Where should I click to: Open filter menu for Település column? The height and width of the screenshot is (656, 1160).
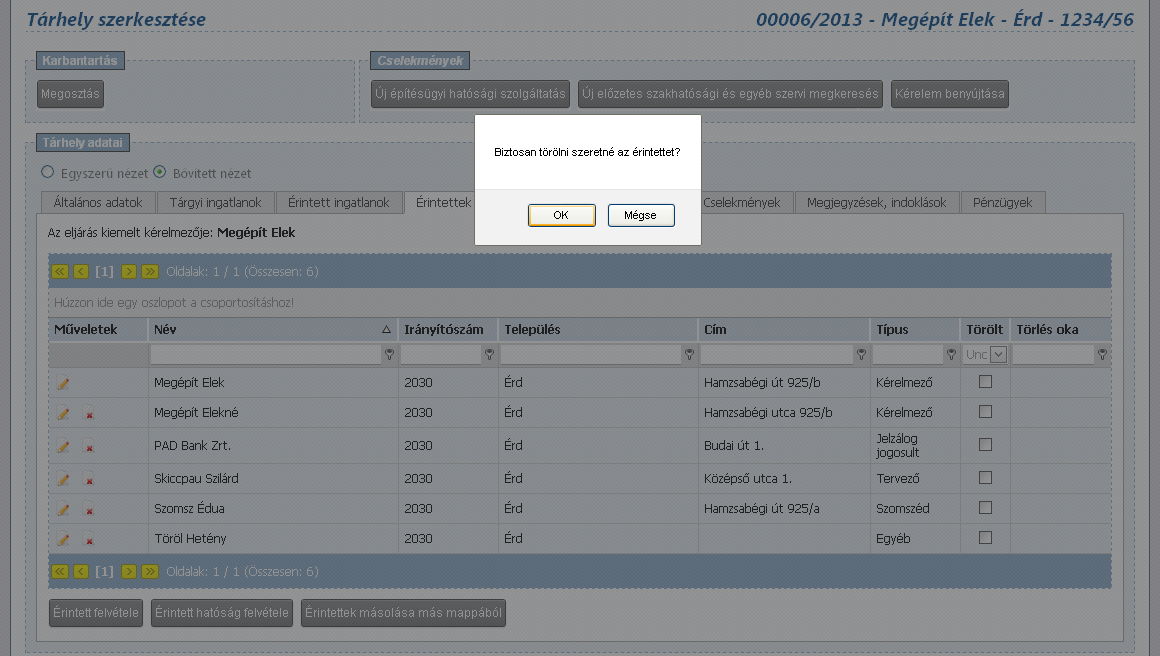tap(689, 355)
